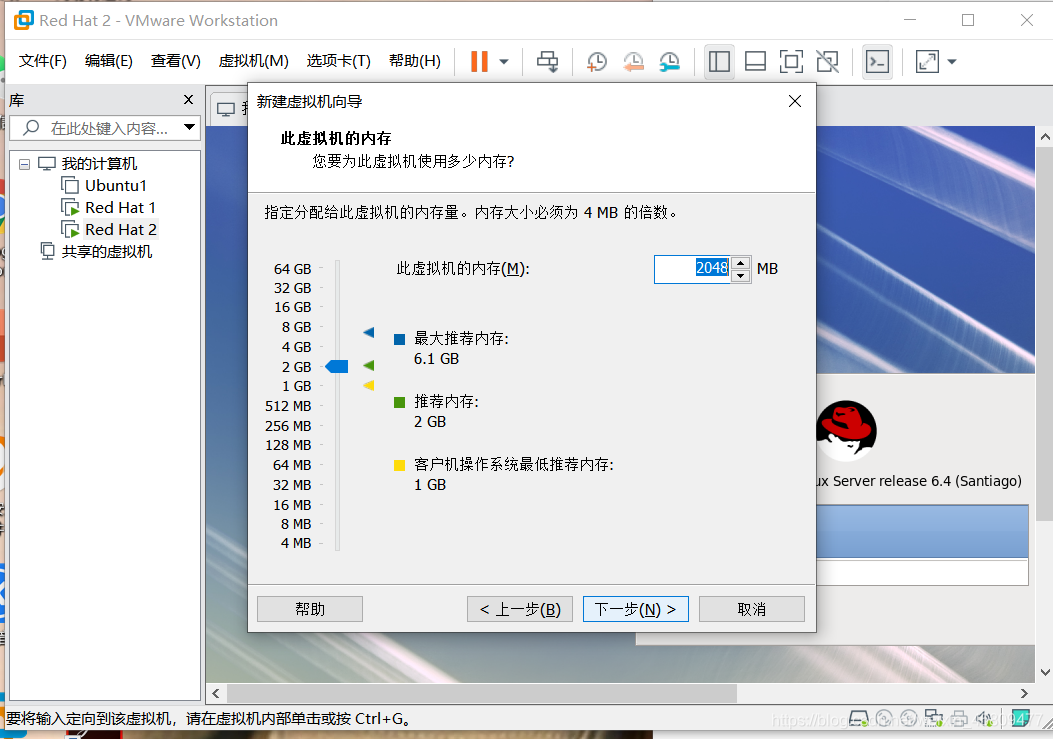Image resolution: width=1053 pixels, height=739 pixels.
Task: Click the orange Pause virtual machine icon
Action: (x=479, y=61)
